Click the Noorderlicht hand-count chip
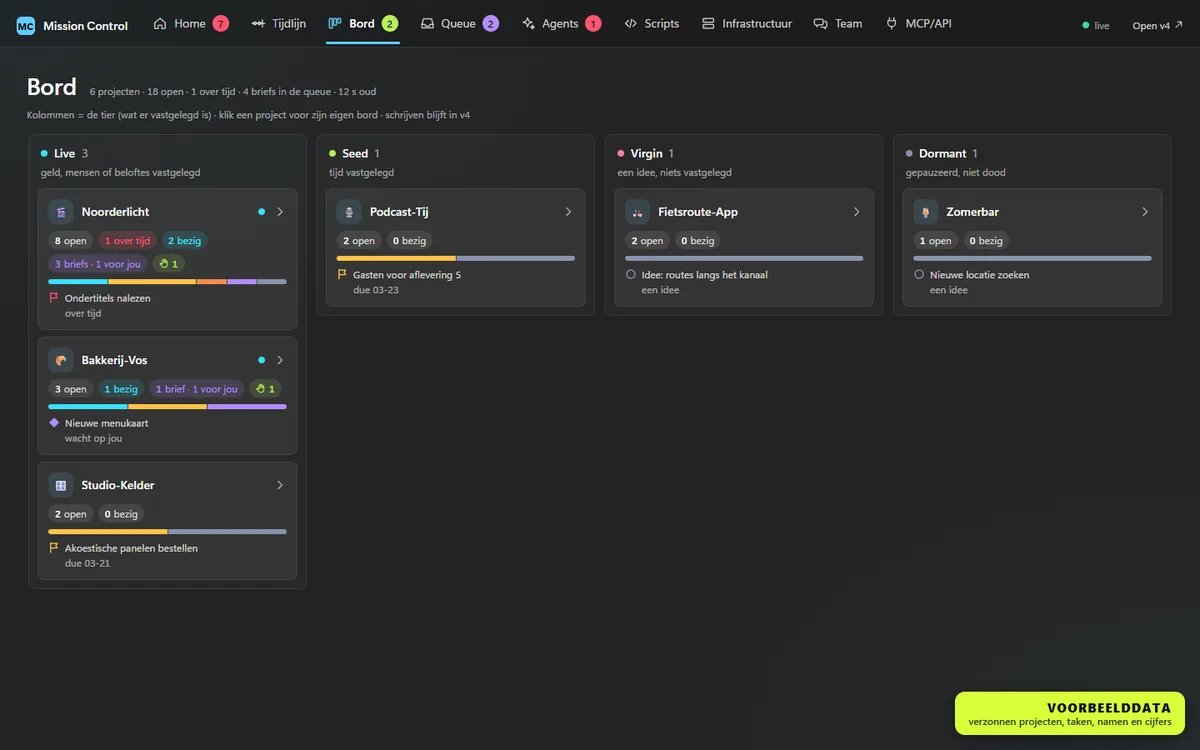The image size is (1200, 750). point(168,264)
